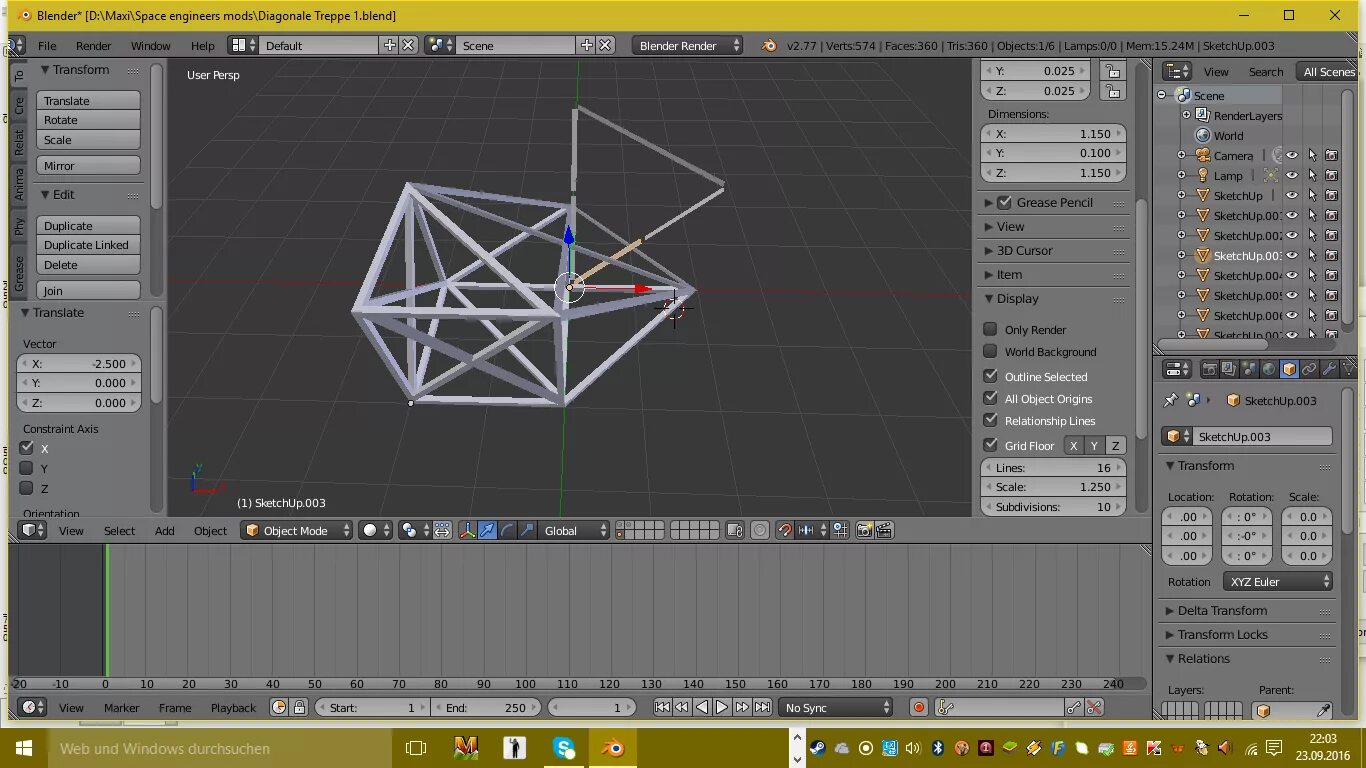The height and width of the screenshot is (768, 1366).
Task: Open the Window menu
Action: tap(151, 46)
